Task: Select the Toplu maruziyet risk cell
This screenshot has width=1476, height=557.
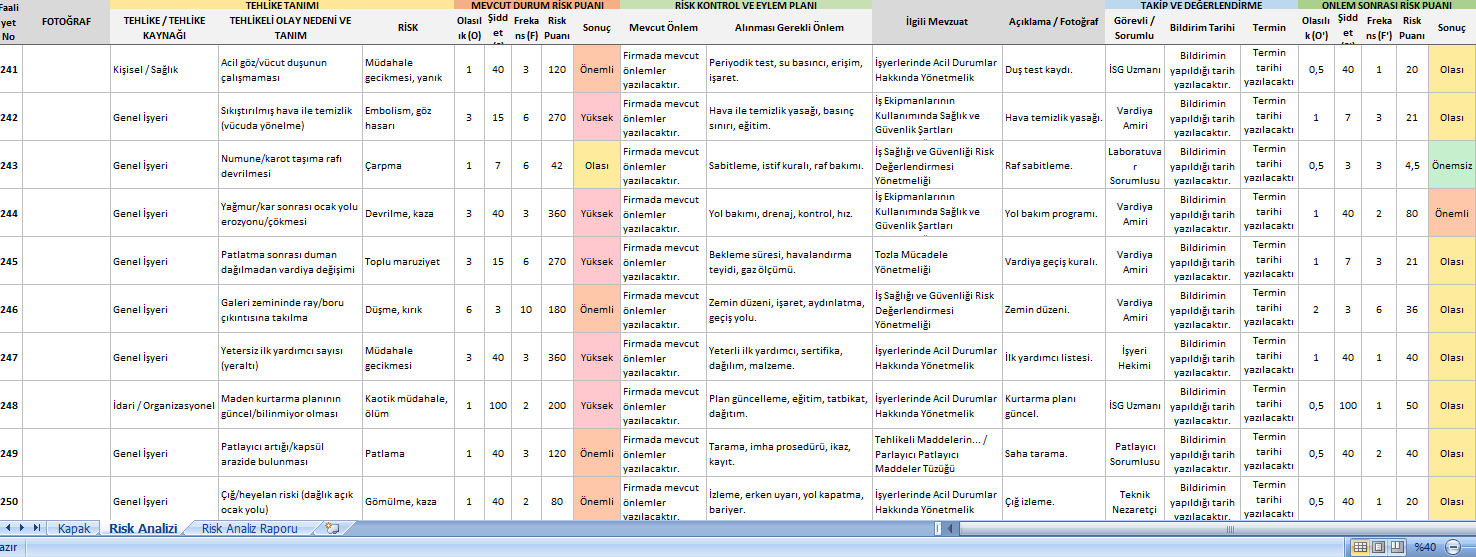Action: coord(407,262)
